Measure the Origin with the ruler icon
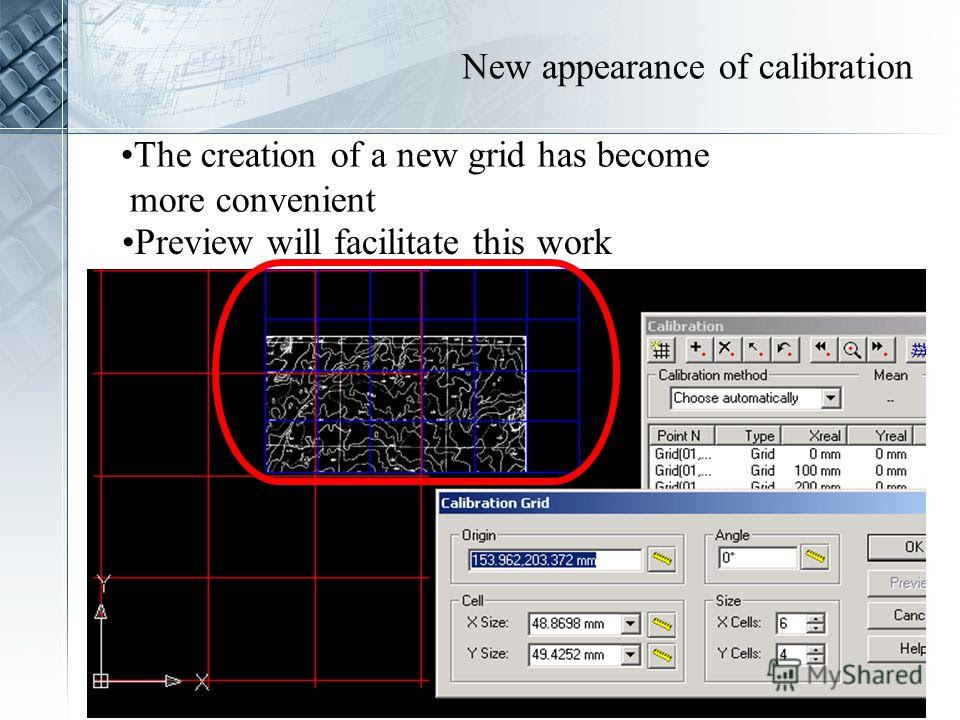960x720 pixels. pos(661,559)
